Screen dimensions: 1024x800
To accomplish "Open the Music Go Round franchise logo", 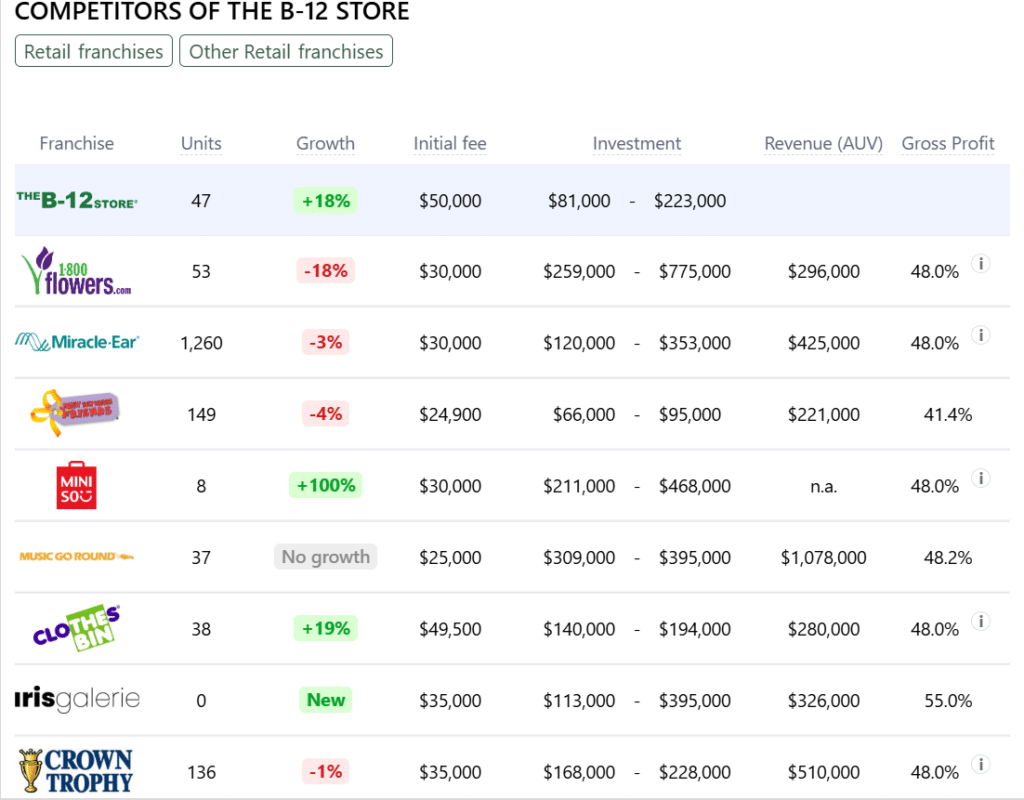I will [x=76, y=556].
